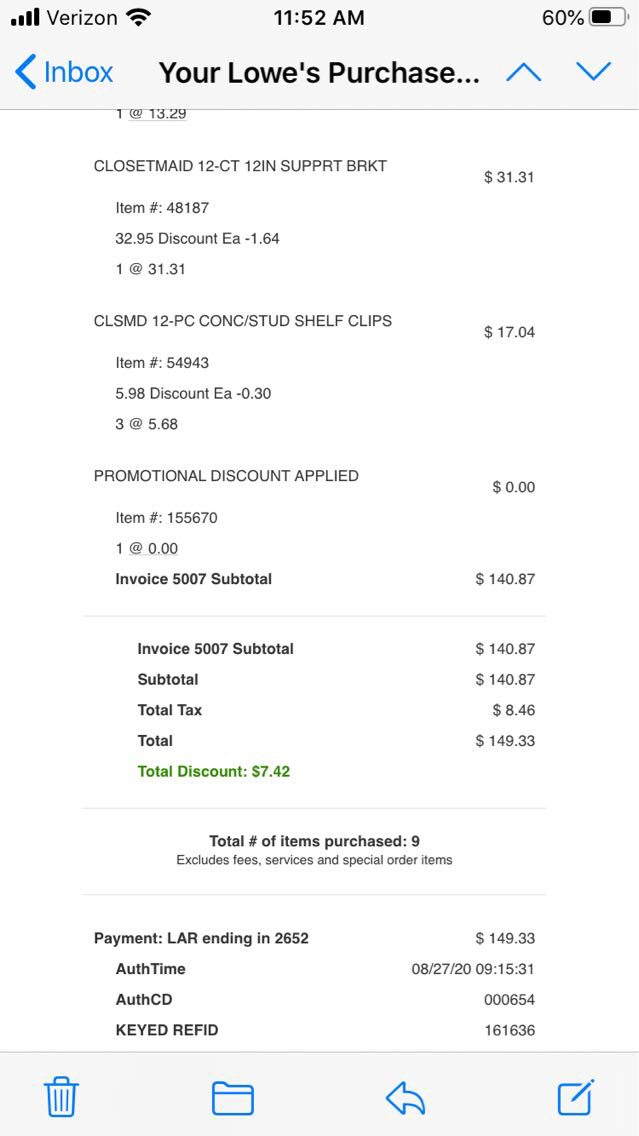The height and width of the screenshot is (1136, 639).
Task: Tap the trash icon to delete email
Action: click(61, 1097)
